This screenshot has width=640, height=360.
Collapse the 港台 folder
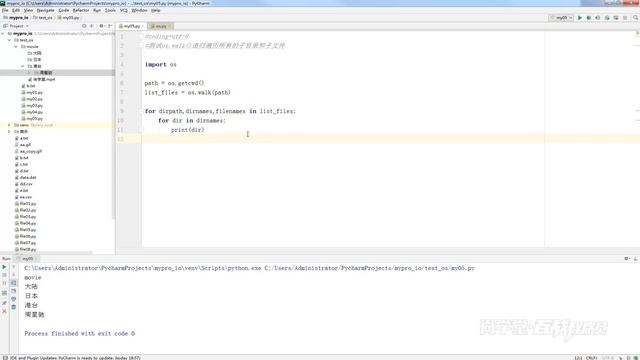click(x=23, y=66)
